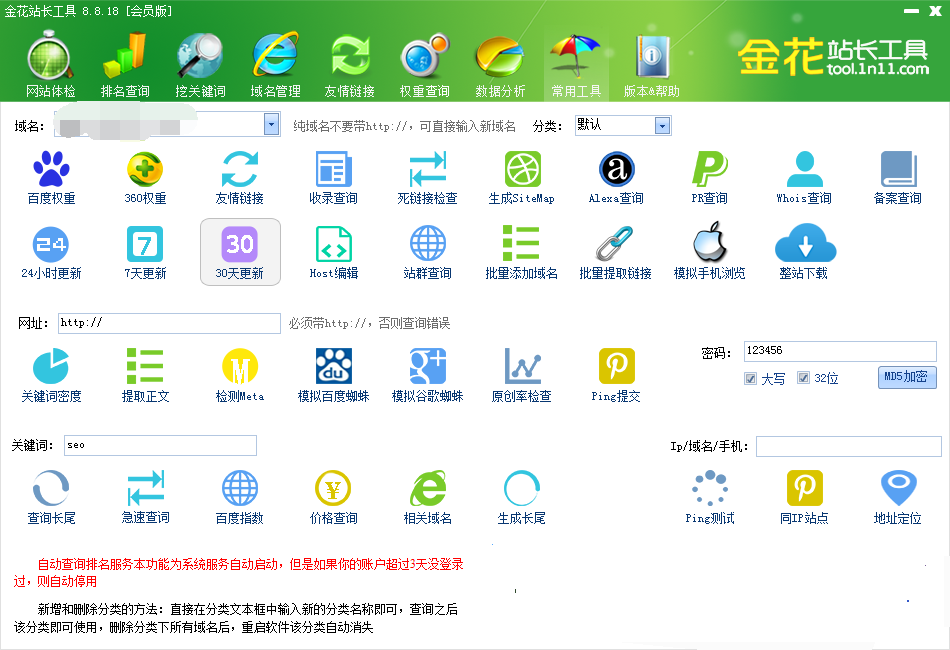Open 批量提取链接 chain icon
The width and height of the screenshot is (950, 650).
616,252
